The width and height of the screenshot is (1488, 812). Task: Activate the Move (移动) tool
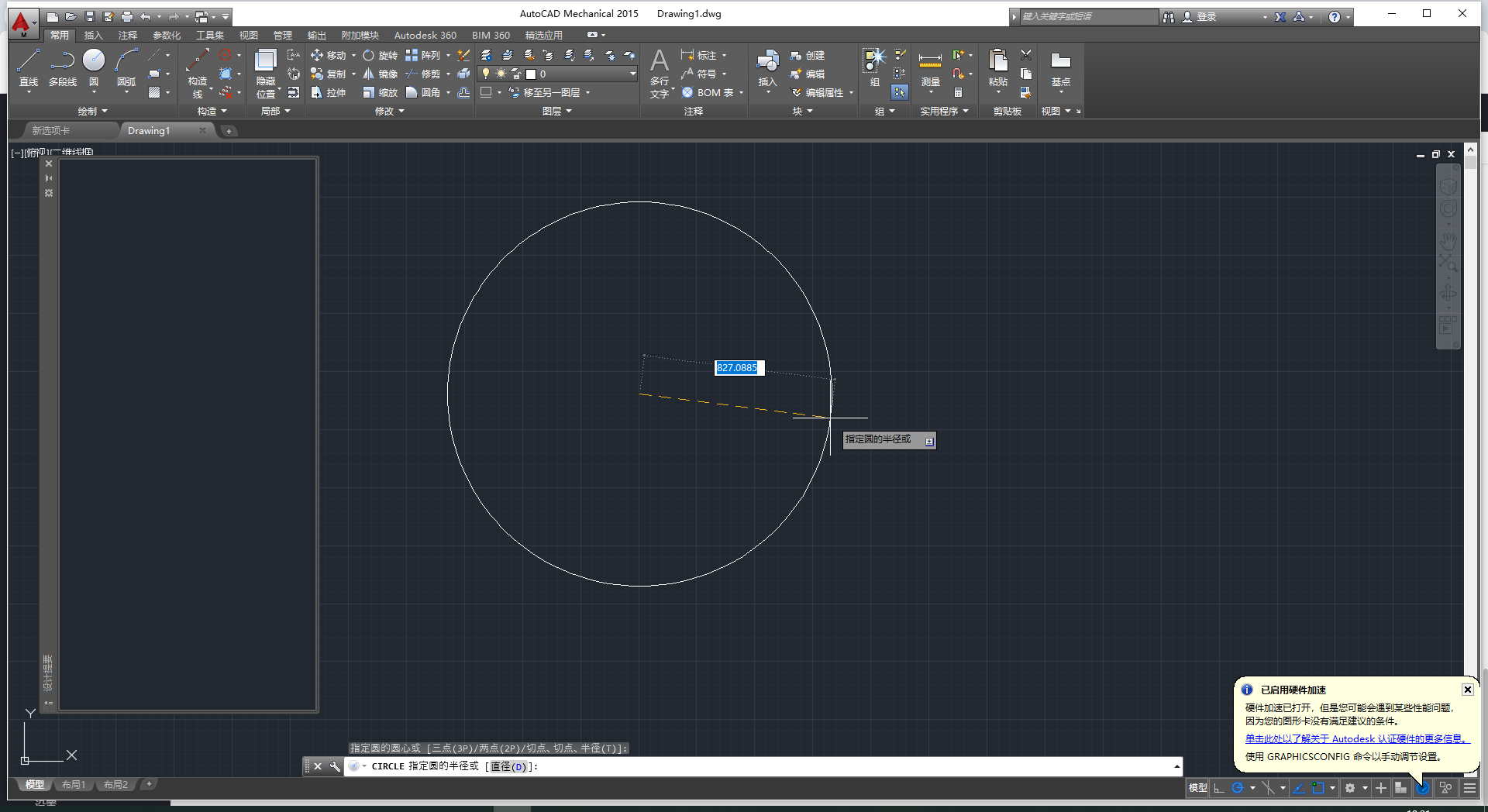(328, 55)
